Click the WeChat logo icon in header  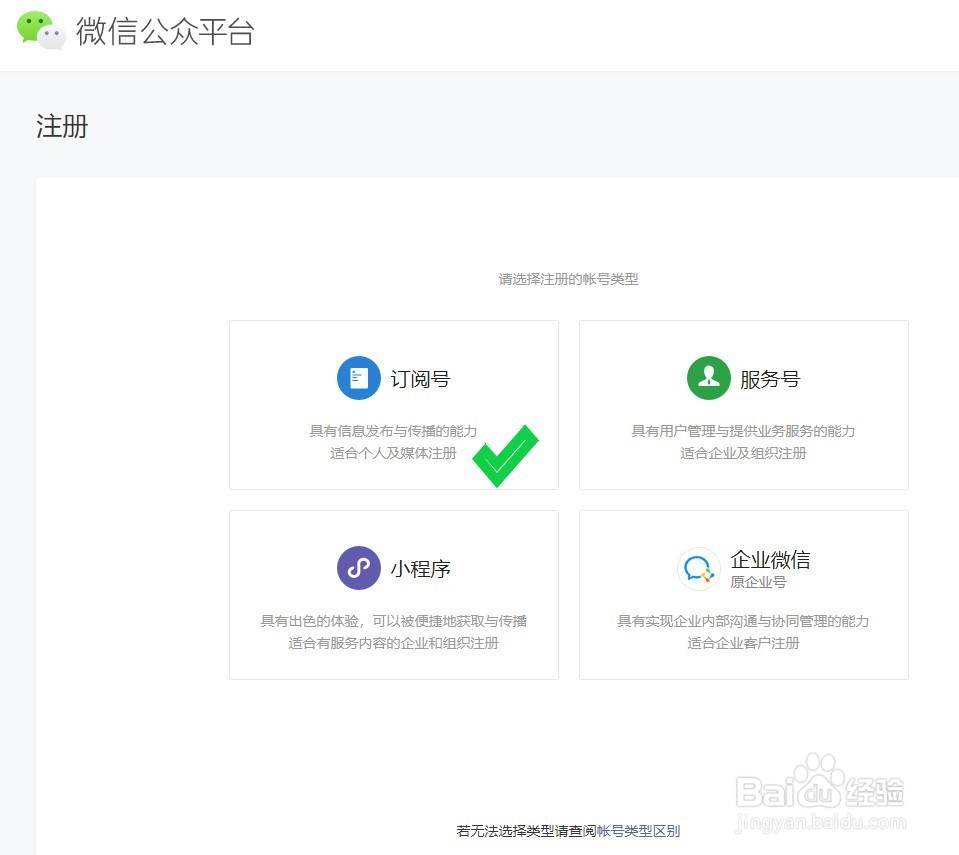point(41,30)
